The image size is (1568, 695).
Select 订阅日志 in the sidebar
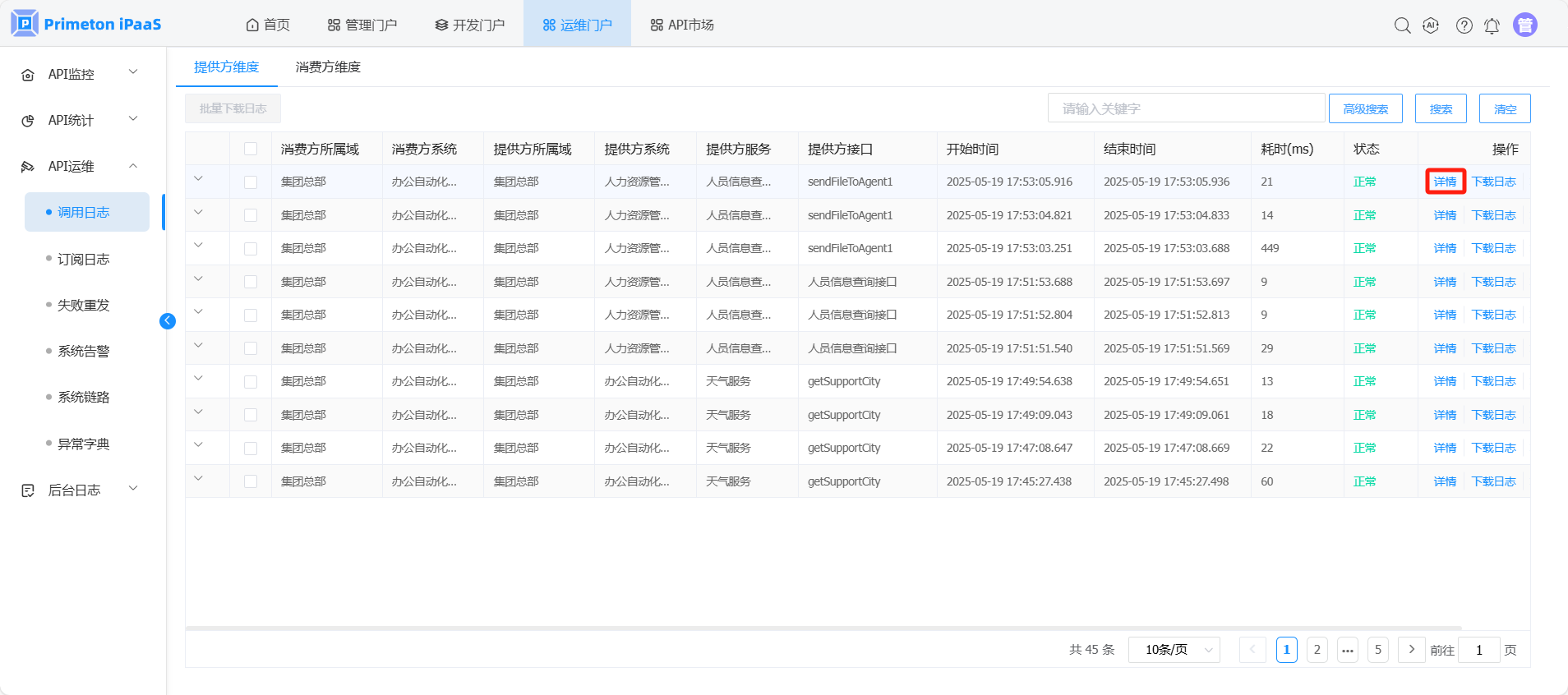coord(83,260)
